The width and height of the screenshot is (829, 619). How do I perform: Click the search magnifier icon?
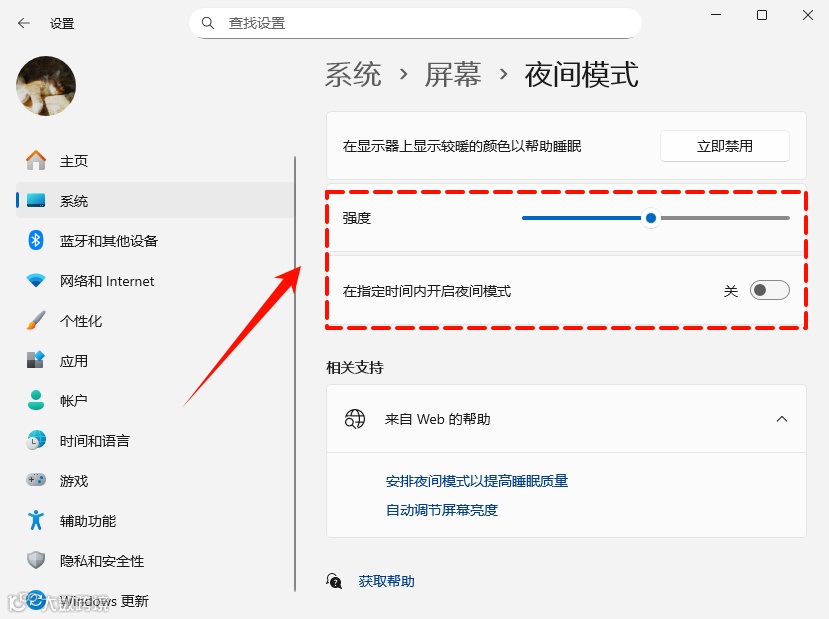coord(208,23)
